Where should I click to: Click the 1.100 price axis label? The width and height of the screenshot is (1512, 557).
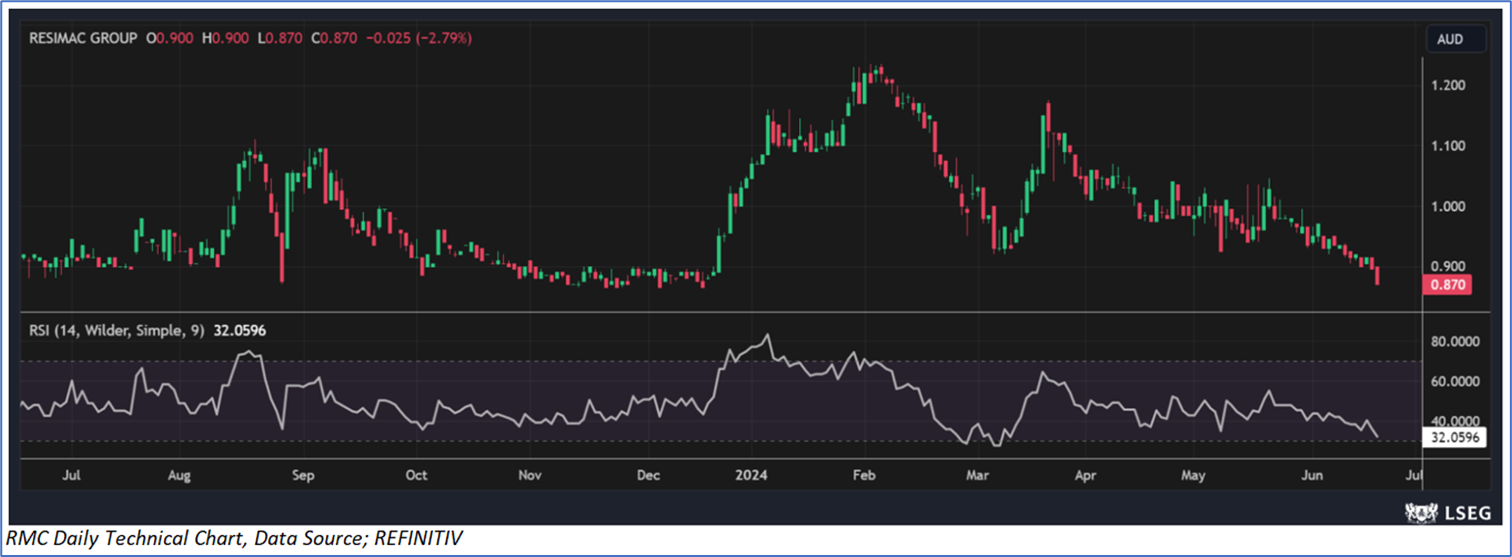(1449, 146)
